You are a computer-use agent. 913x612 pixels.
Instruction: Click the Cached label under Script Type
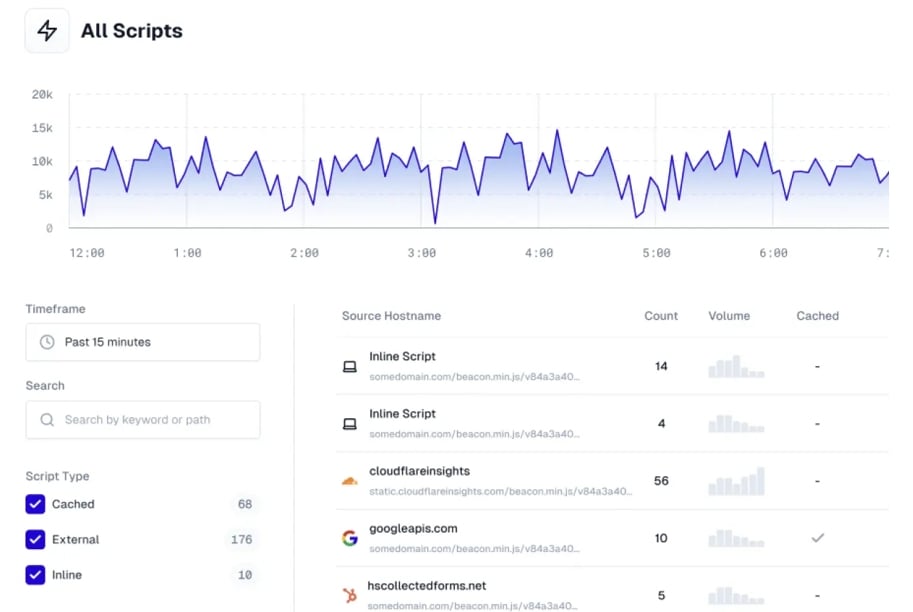pos(73,504)
